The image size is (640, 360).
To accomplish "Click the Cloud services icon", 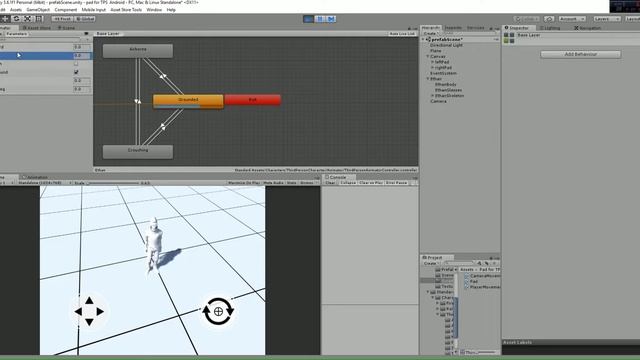I will click(x=549, y=19).
